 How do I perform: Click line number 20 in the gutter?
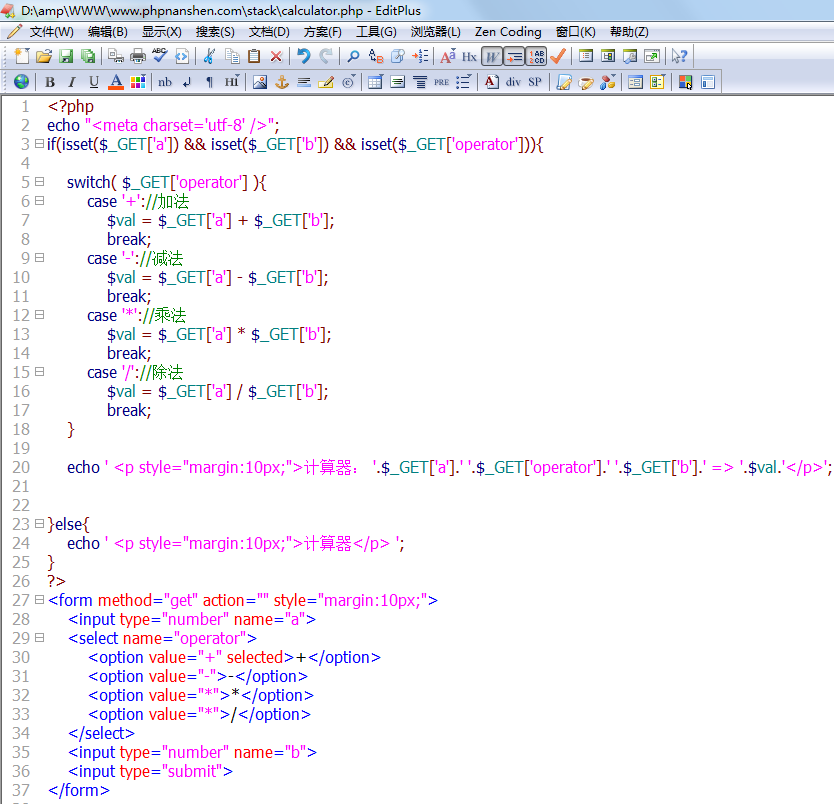21,467
